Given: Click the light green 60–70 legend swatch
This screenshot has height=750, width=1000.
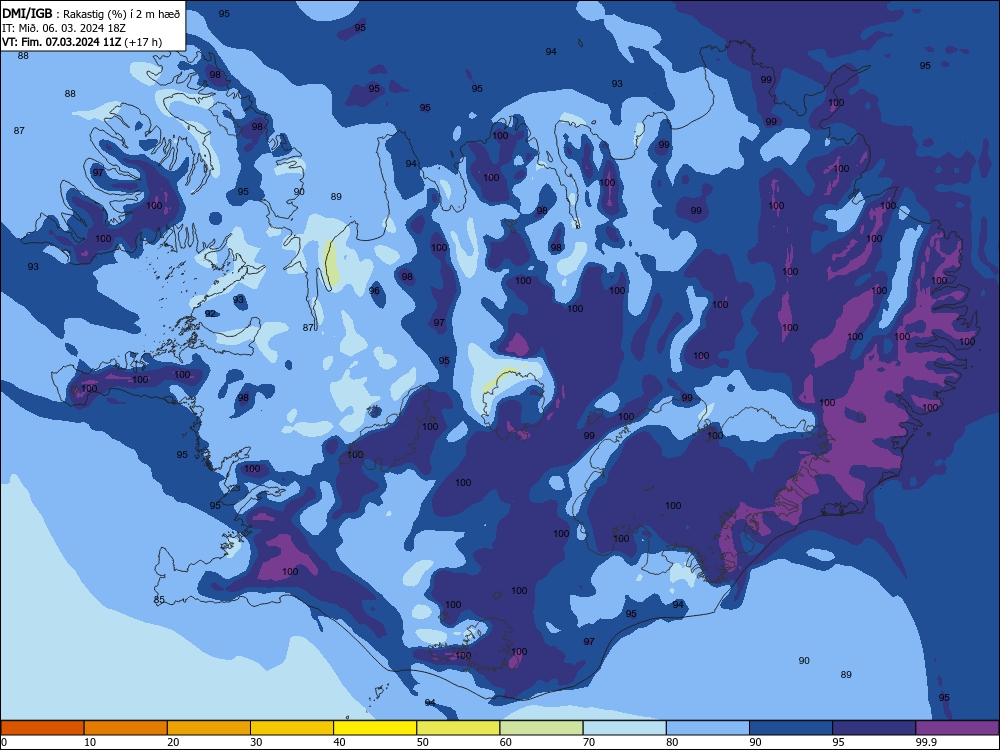Looking at the screenshot, I should [541, 728].
